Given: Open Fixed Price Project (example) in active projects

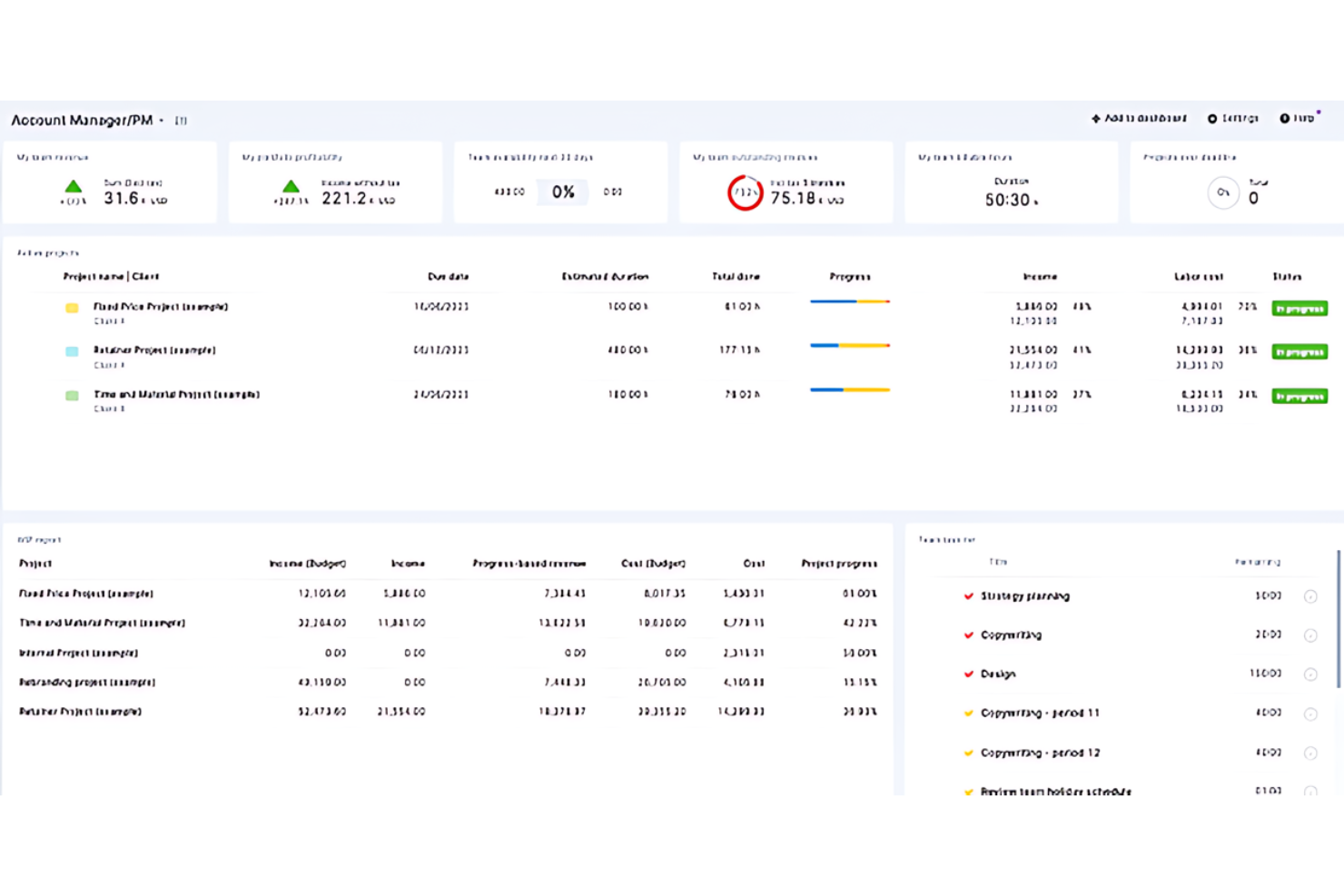Looking at the screenshot, I should [x=161, y=307].
